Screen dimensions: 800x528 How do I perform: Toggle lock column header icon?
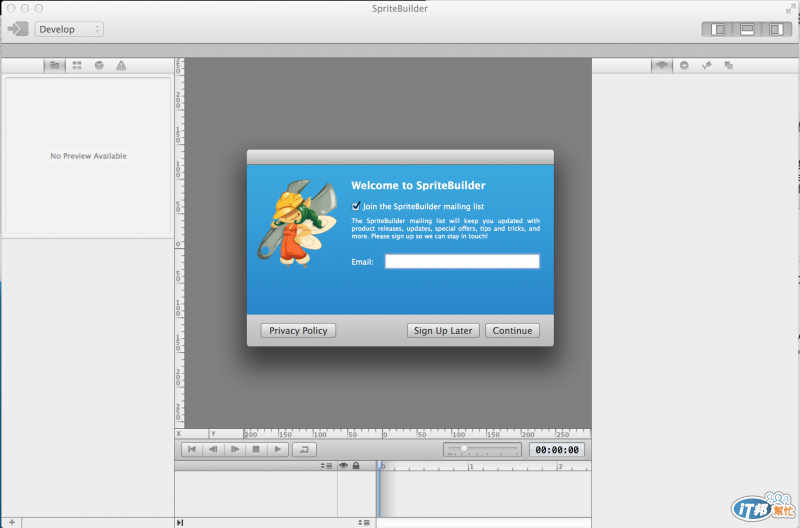[356, 466]
